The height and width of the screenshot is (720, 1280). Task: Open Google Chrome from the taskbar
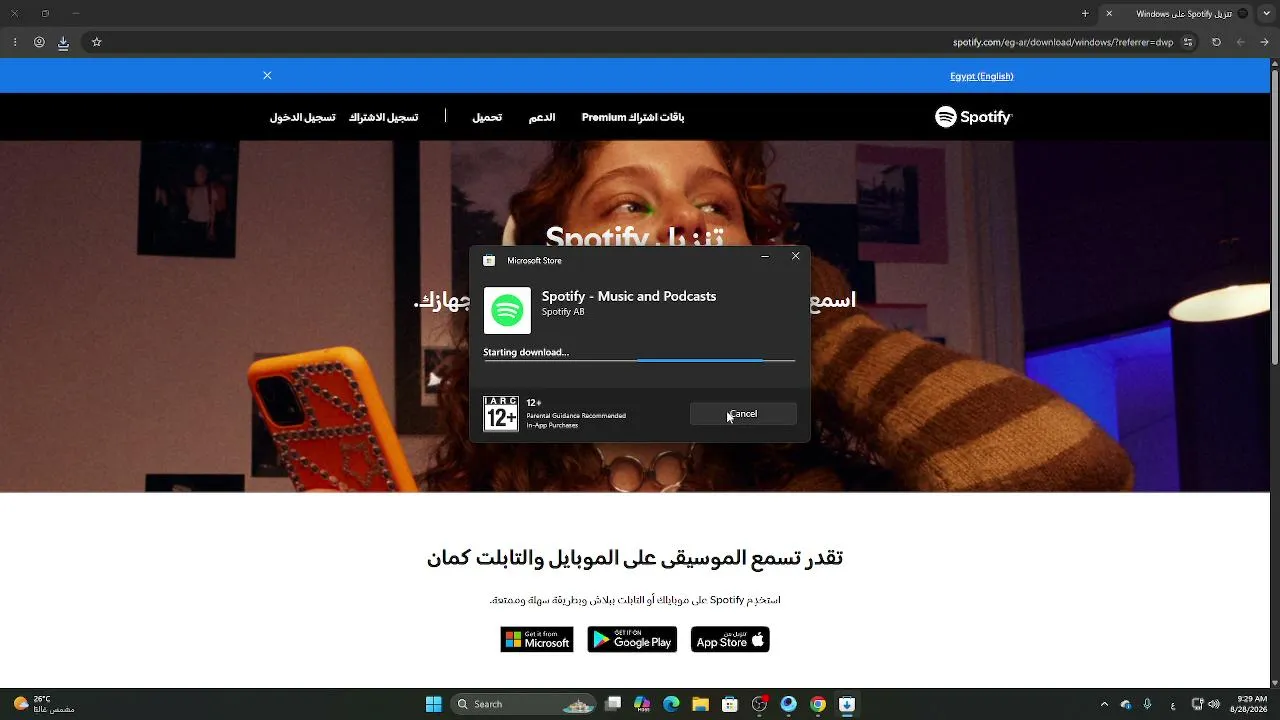[817, 704]
